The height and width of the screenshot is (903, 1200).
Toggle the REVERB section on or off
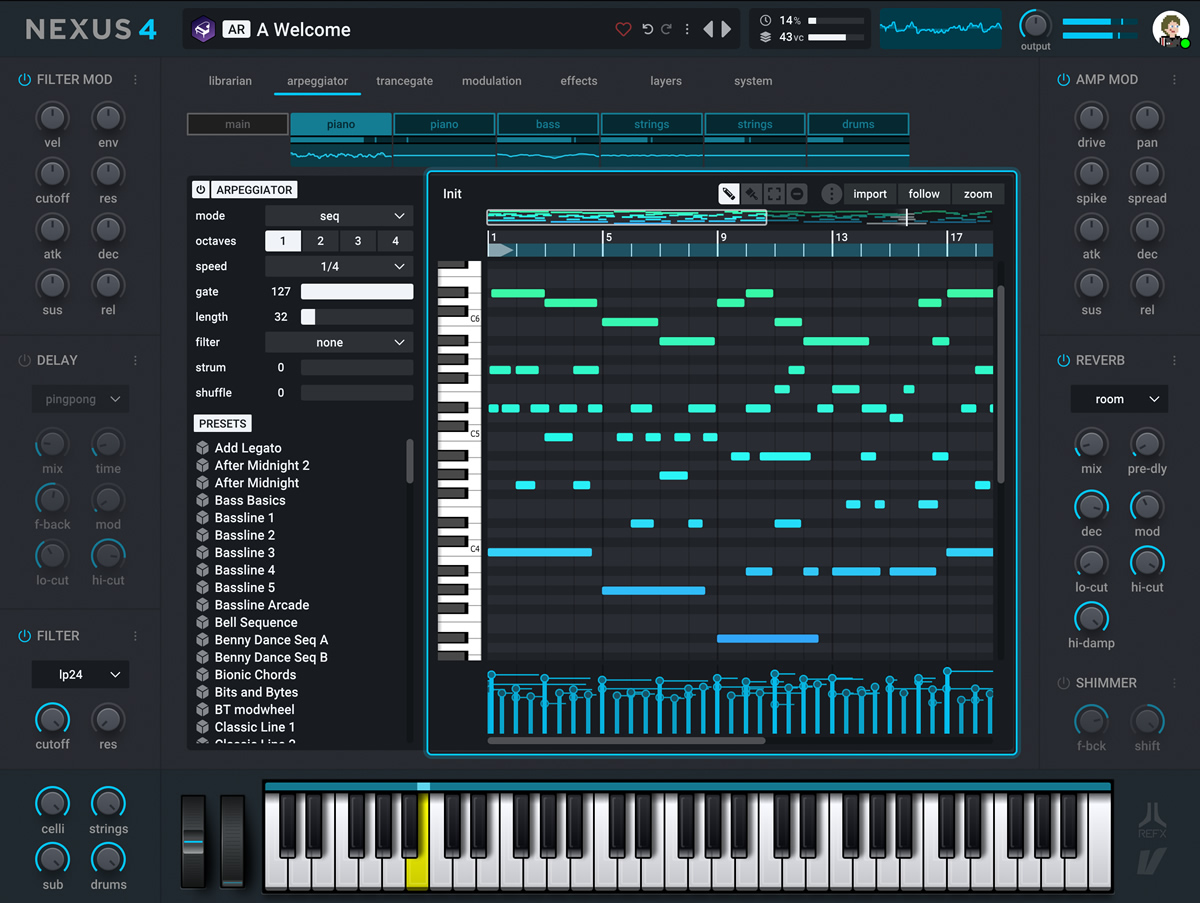point(1063,360)
